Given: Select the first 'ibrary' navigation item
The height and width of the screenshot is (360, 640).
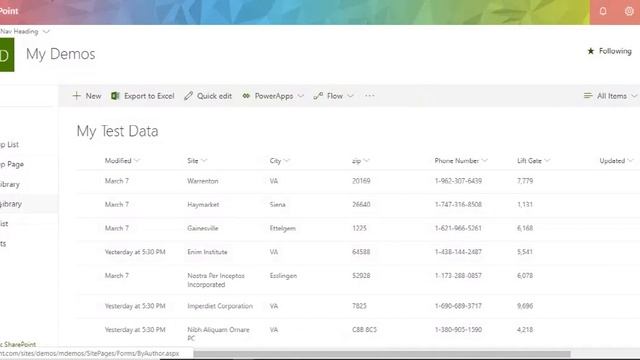Looking at the screenshot, I should [x=10, y=184].
